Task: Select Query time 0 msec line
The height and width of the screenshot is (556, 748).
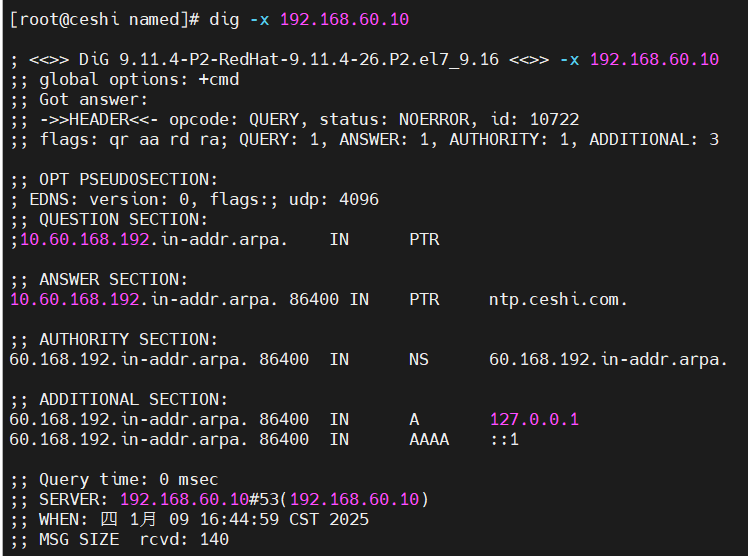Action: point(114,479)
